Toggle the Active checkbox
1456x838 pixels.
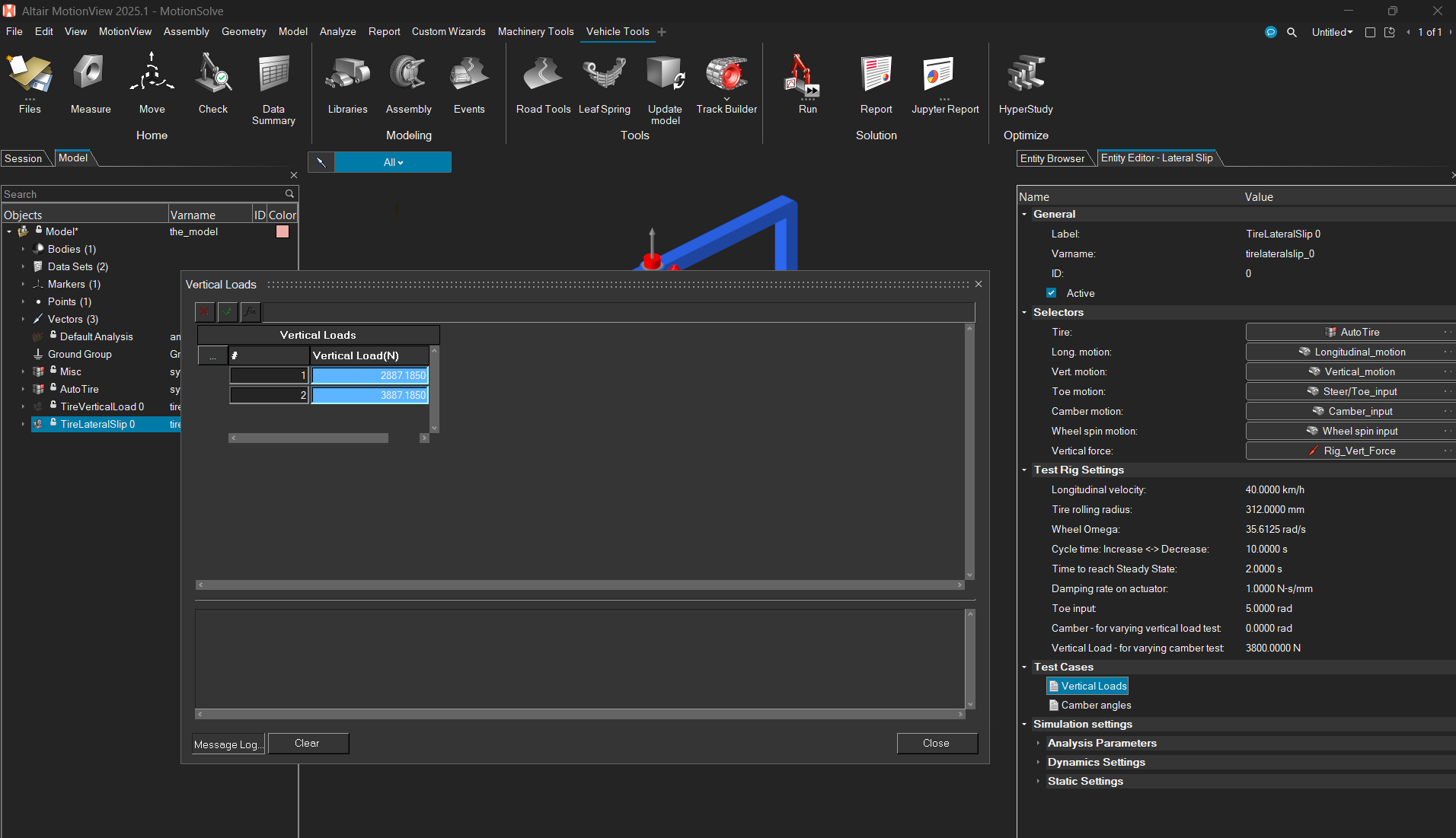click(1051, 293)
